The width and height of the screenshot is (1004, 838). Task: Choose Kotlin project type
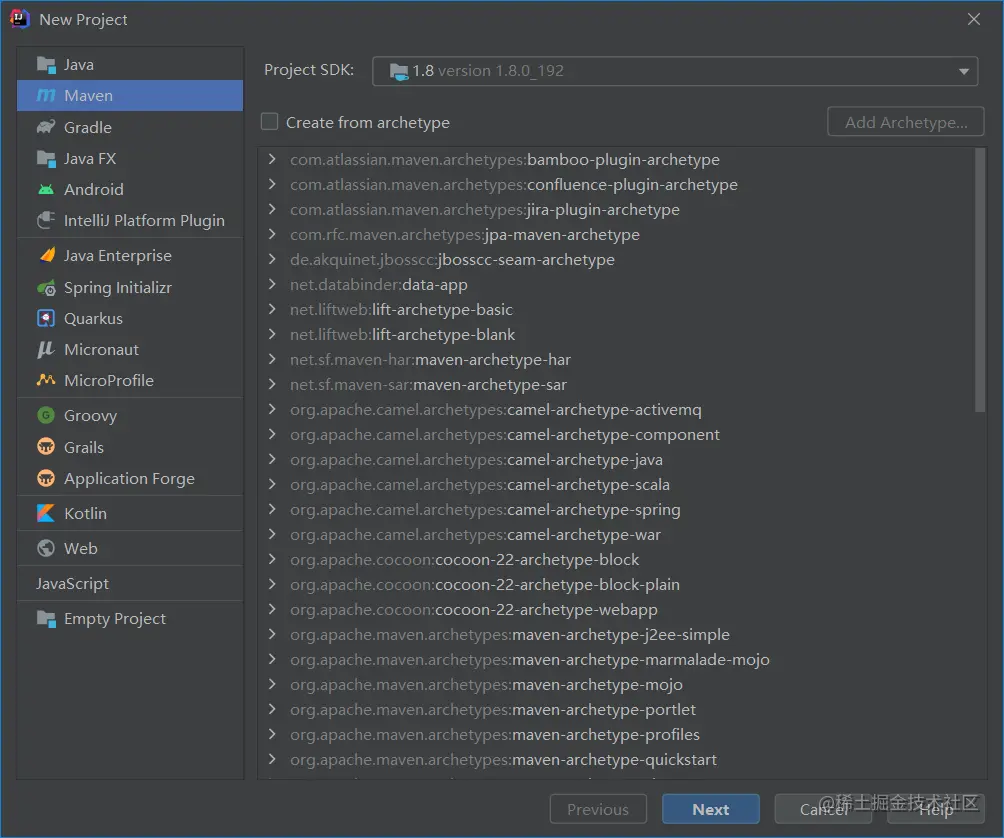tap(130, 513)
